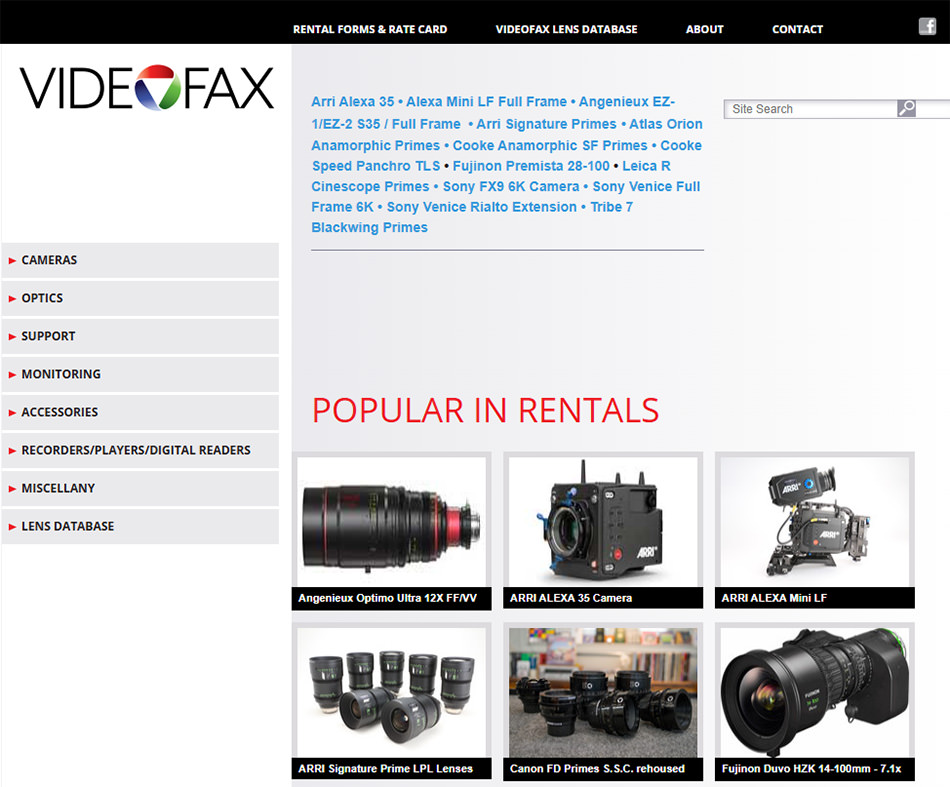Select the MISCELLANY menu label
The width and height of the screenshot is (950, 787).
(58, 488)
